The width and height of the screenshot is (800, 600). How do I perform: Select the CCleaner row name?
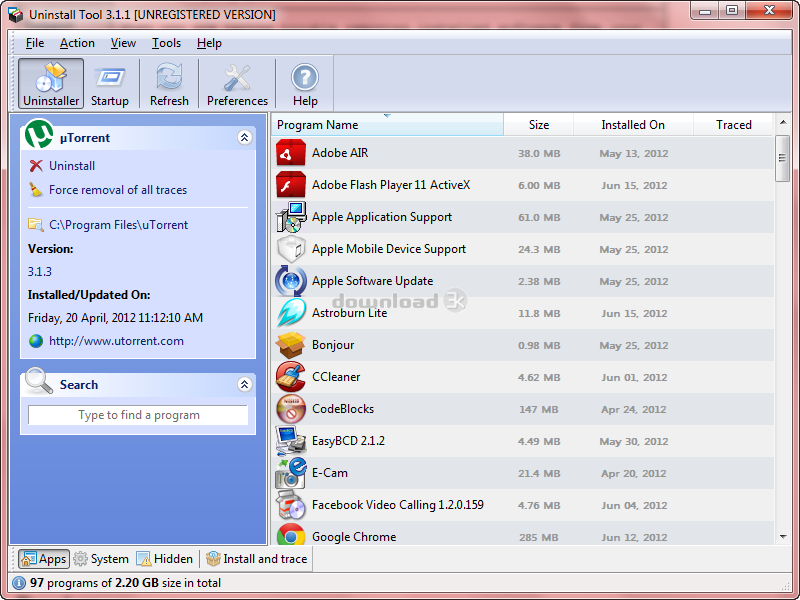pyautogui.click(x=336, y=377)
